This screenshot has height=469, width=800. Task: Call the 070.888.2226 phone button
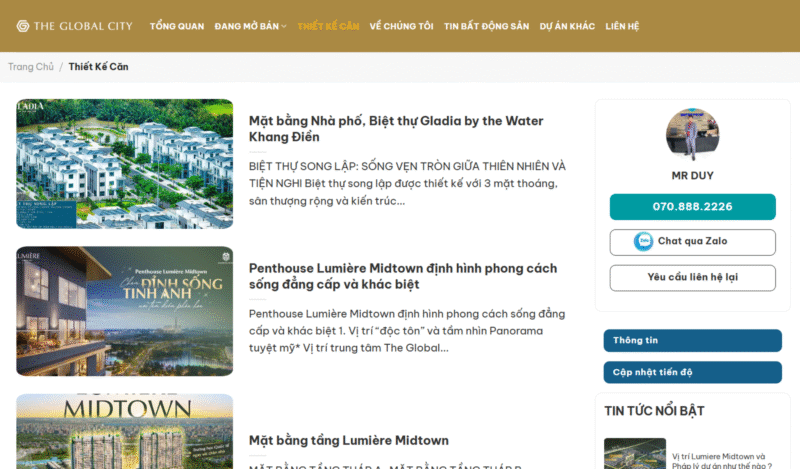(x=692, y=207)
